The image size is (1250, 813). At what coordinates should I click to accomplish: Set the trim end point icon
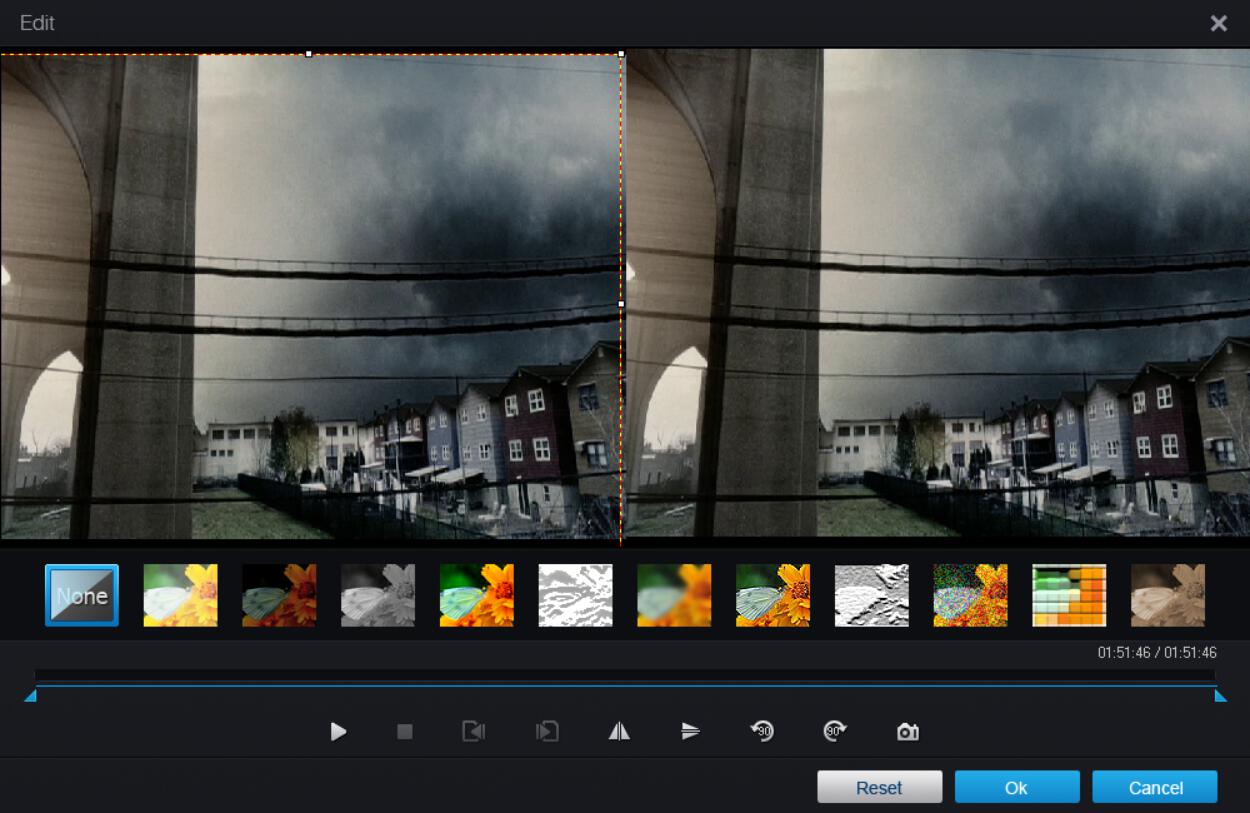point(547,732)
